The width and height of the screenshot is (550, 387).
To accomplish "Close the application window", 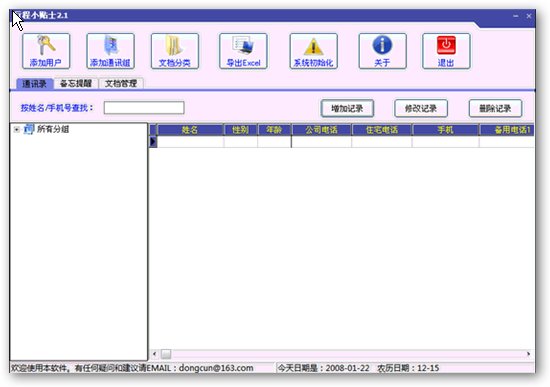I will coord(529,16).
